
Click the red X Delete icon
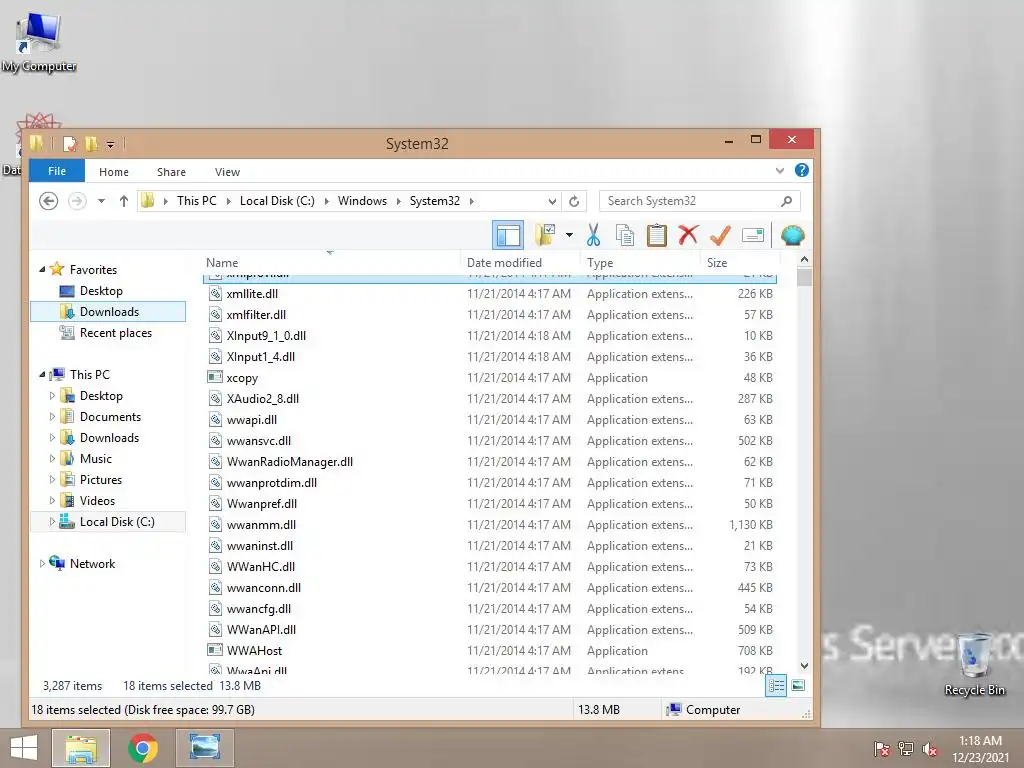point(688,235)
